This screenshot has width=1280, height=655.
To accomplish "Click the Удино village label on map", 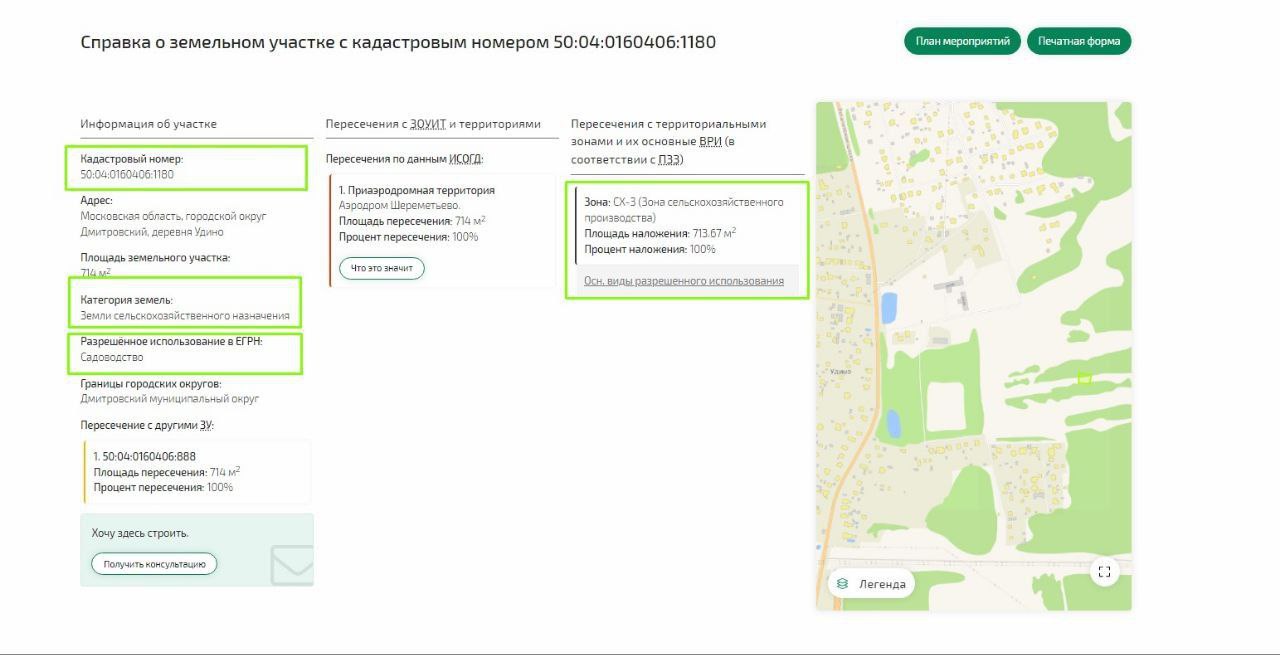I will click(x=840, y=371).
